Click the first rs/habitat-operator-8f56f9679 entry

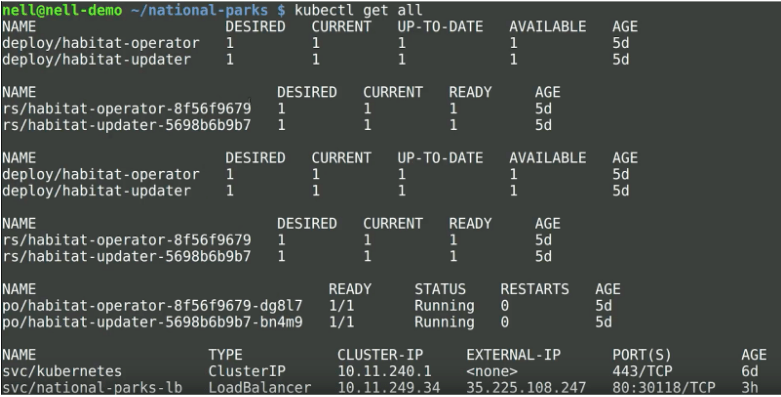point(127,109)
